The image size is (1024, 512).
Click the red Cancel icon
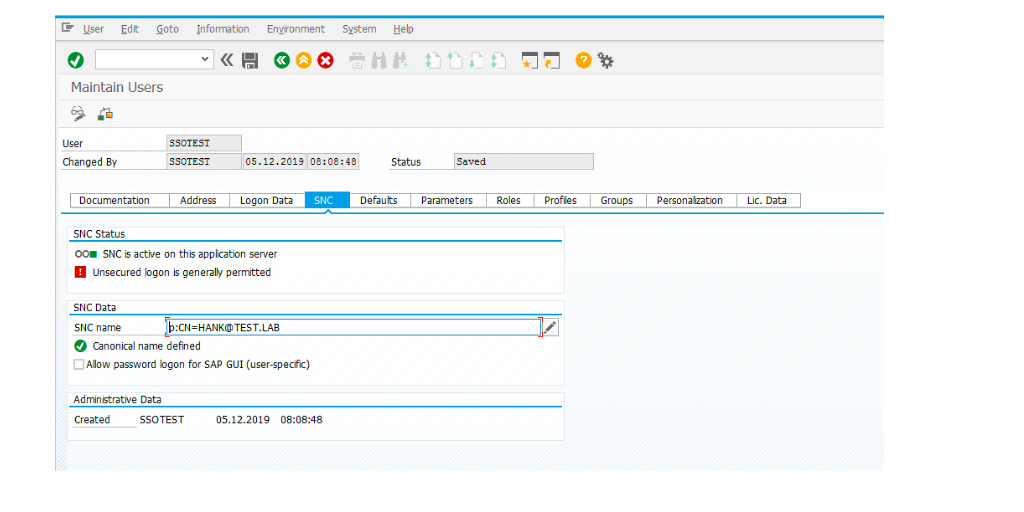pyautogui.click(x=325, y=61)
